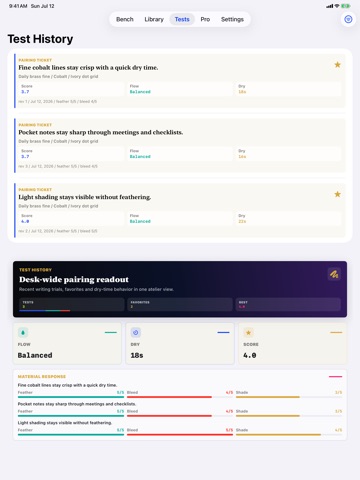Click the clock icon on Dry card
Screen dimensions: 360x480
coord(135,332)
